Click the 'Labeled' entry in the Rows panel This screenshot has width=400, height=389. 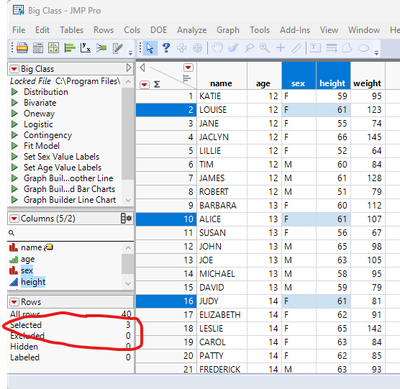tap(25, 357)
